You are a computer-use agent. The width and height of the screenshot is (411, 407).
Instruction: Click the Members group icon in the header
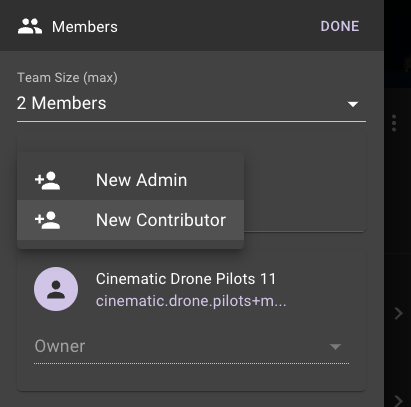point(30,26)
